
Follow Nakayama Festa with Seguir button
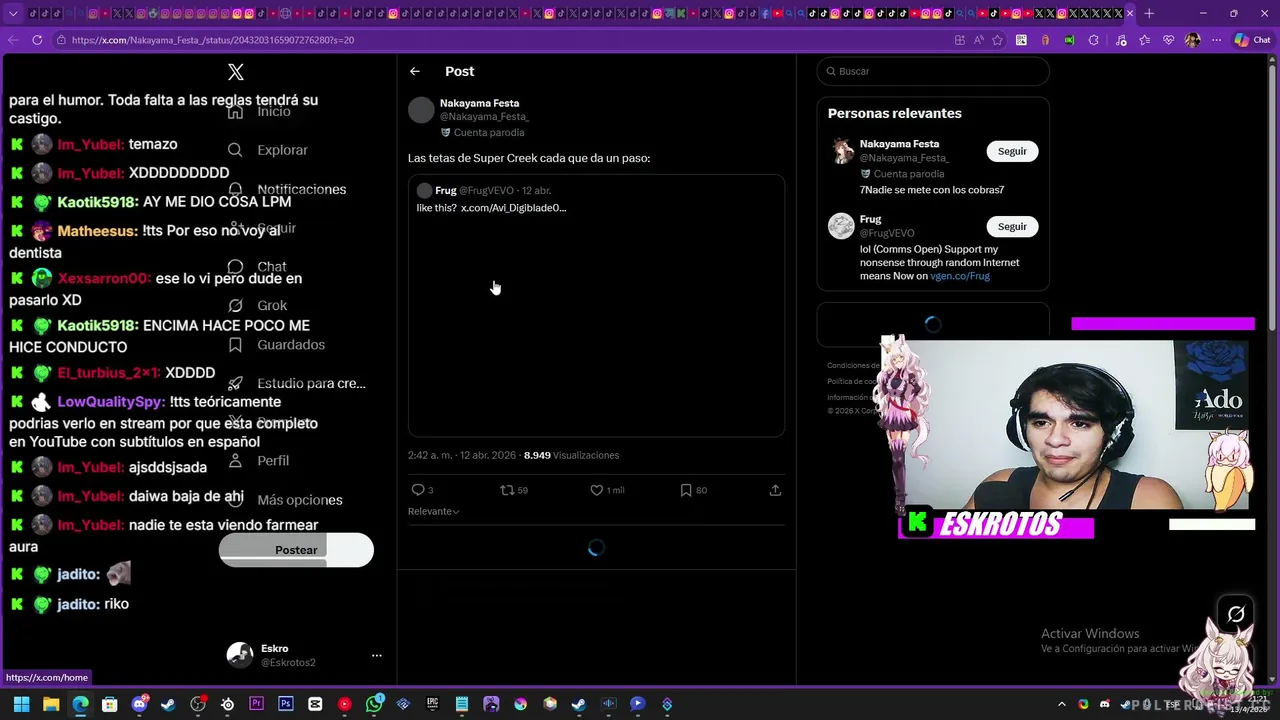click(1012, 151)
